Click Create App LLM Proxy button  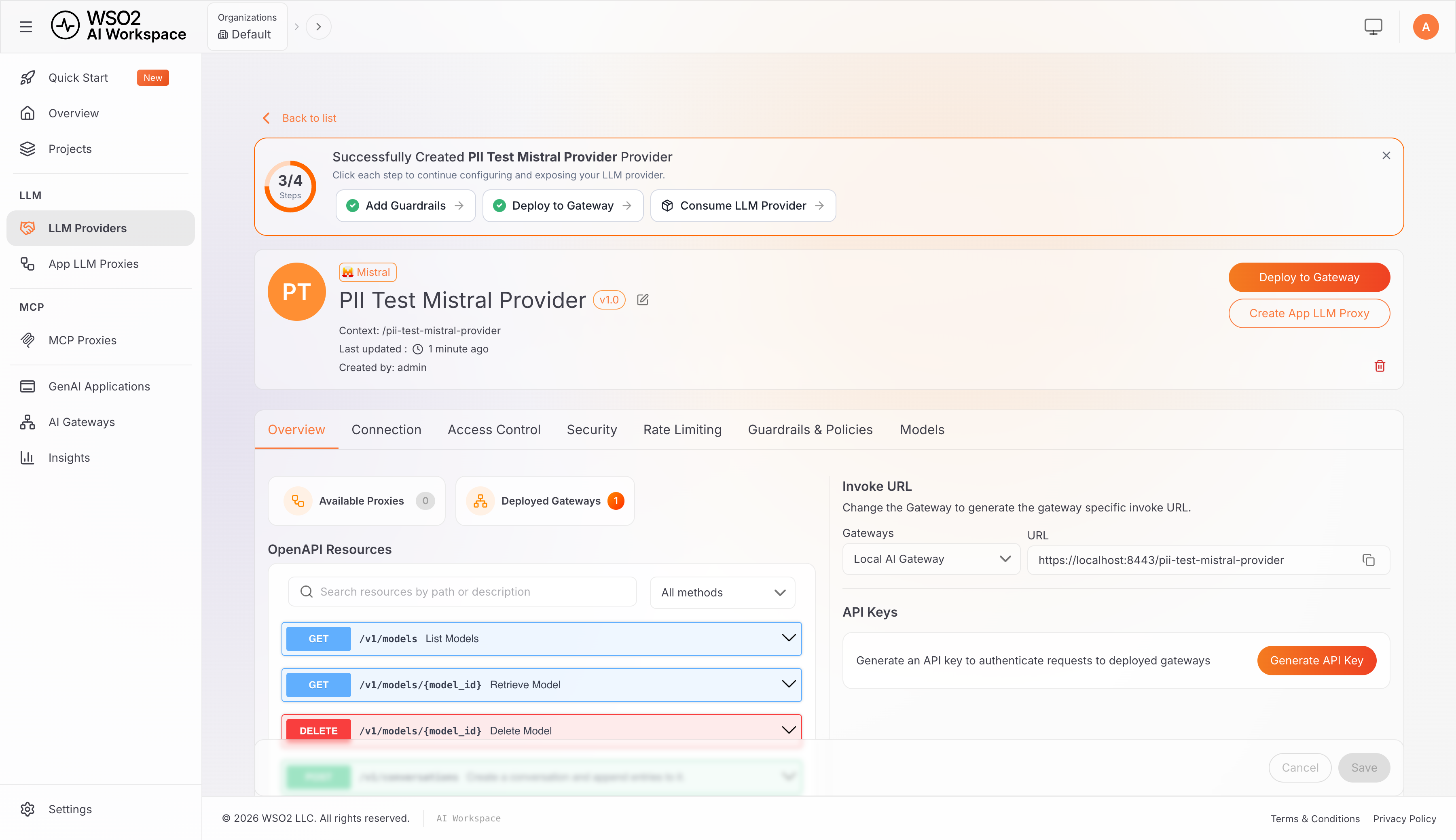(x=1309, y=313)
